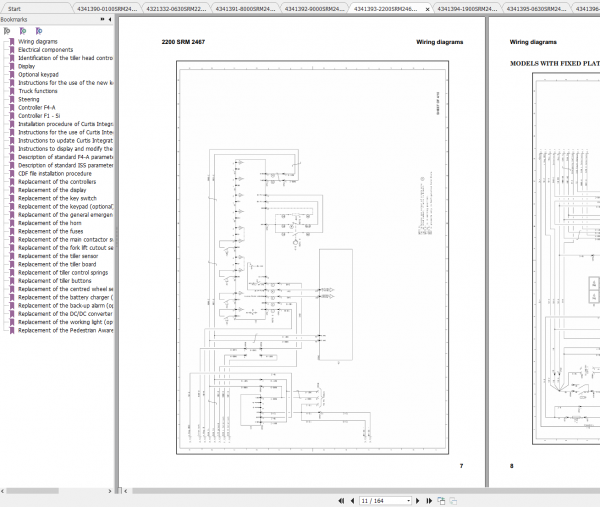Click the bookmark icon beside Steering
This screenshot has height=507, width=600.
[12, 99]
